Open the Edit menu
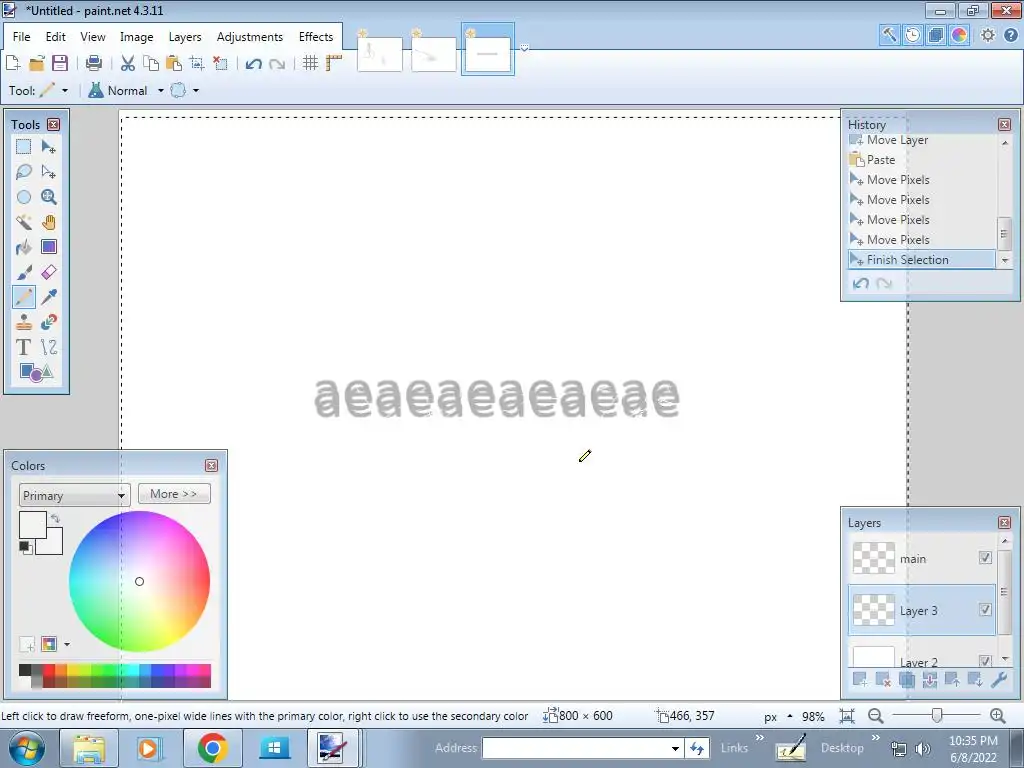 pyautogui.click(x=56, y=37)
